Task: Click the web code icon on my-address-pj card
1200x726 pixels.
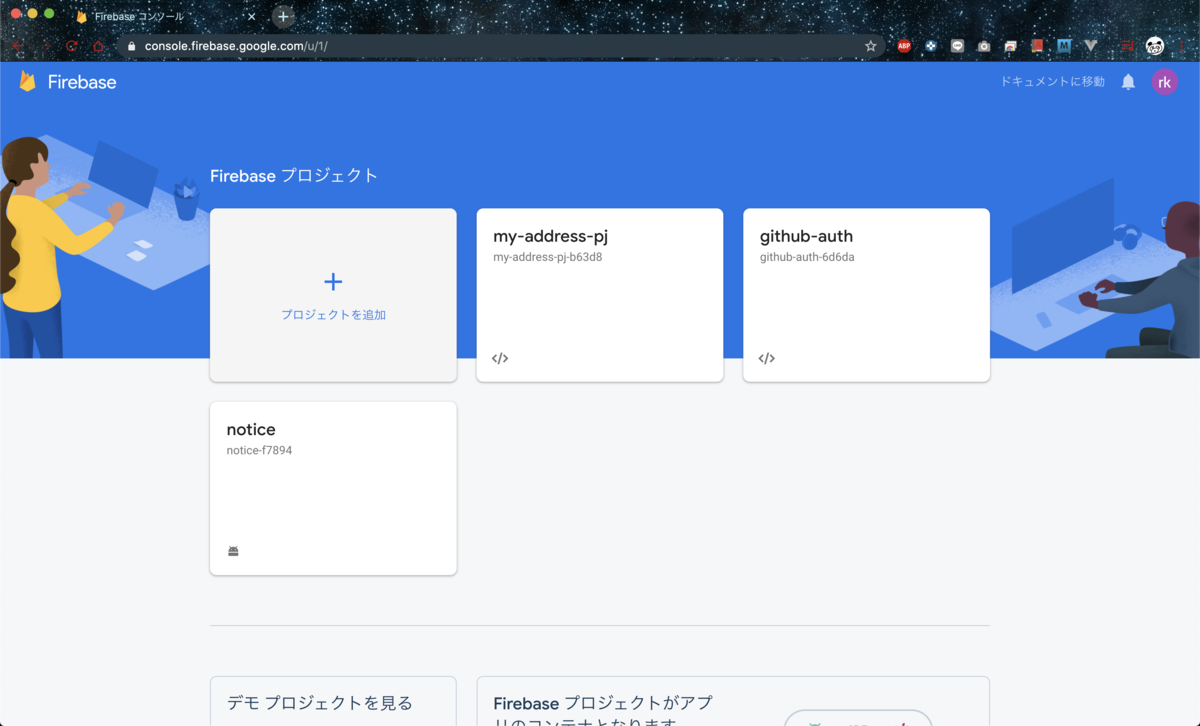Action: pos(500,358)
